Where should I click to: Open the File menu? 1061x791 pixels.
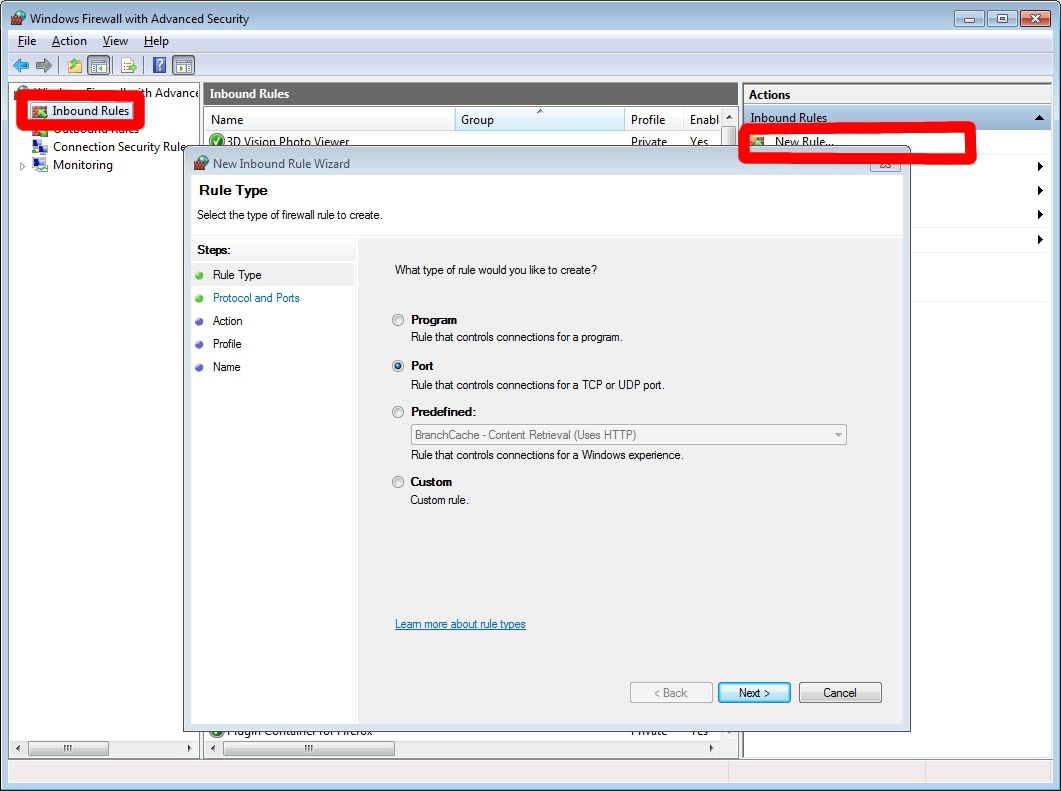(27, 41)
